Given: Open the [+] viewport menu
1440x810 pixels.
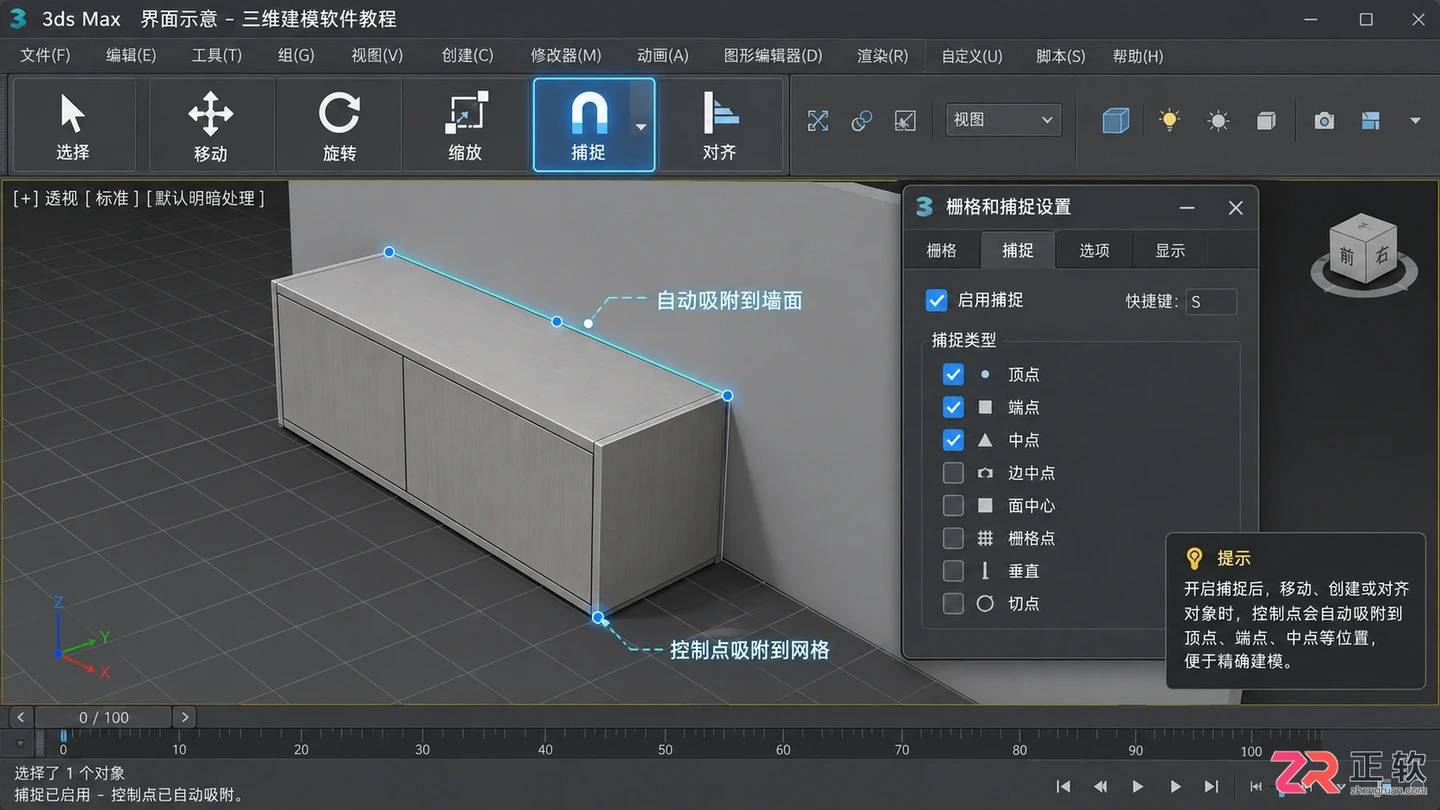Looking at the screenshot, I should pos(25,198).
